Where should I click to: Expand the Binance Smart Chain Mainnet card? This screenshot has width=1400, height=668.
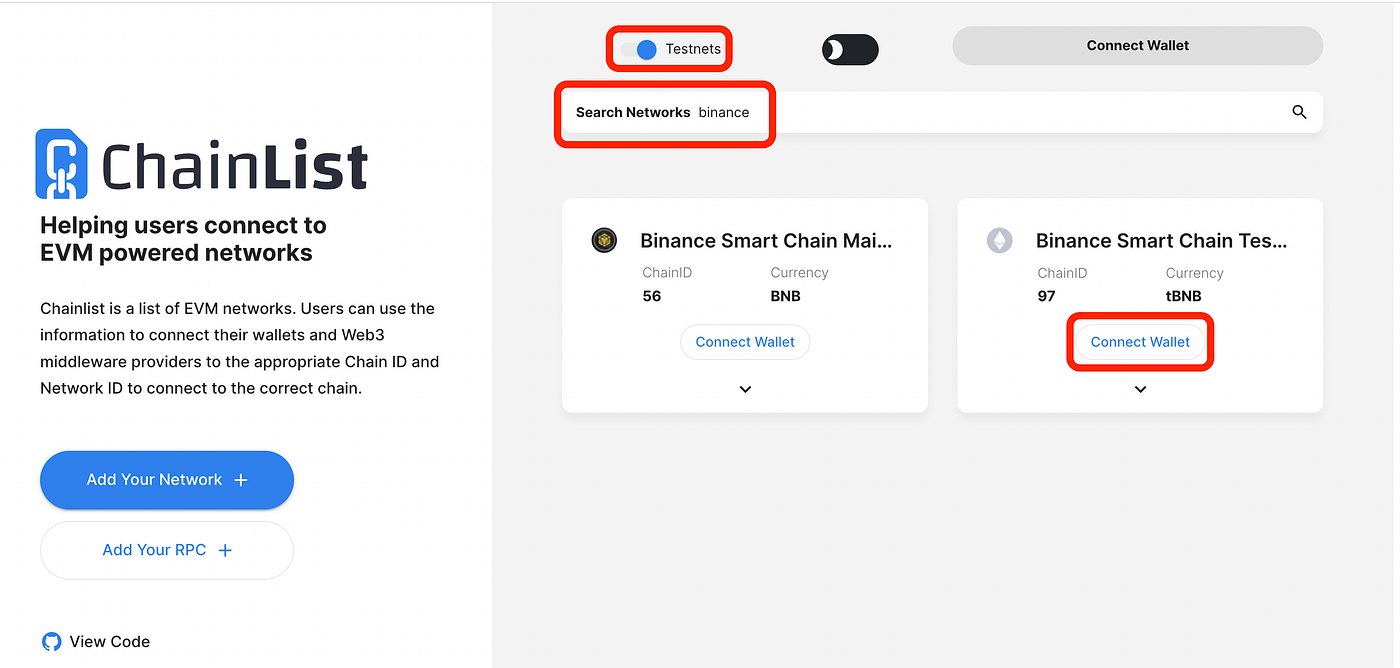pos(745,389)
